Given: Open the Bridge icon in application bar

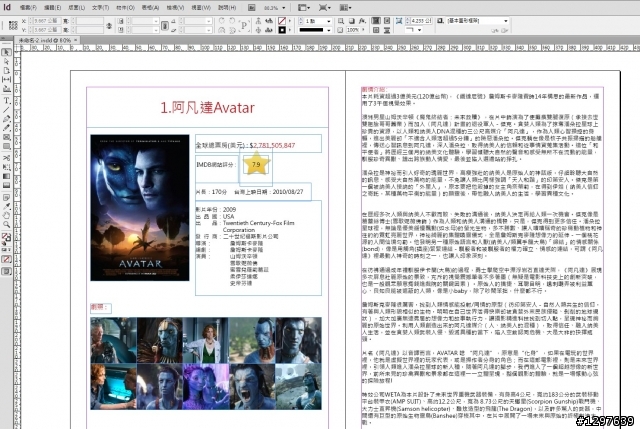Looking at the screenshot, I should point(251,7).
